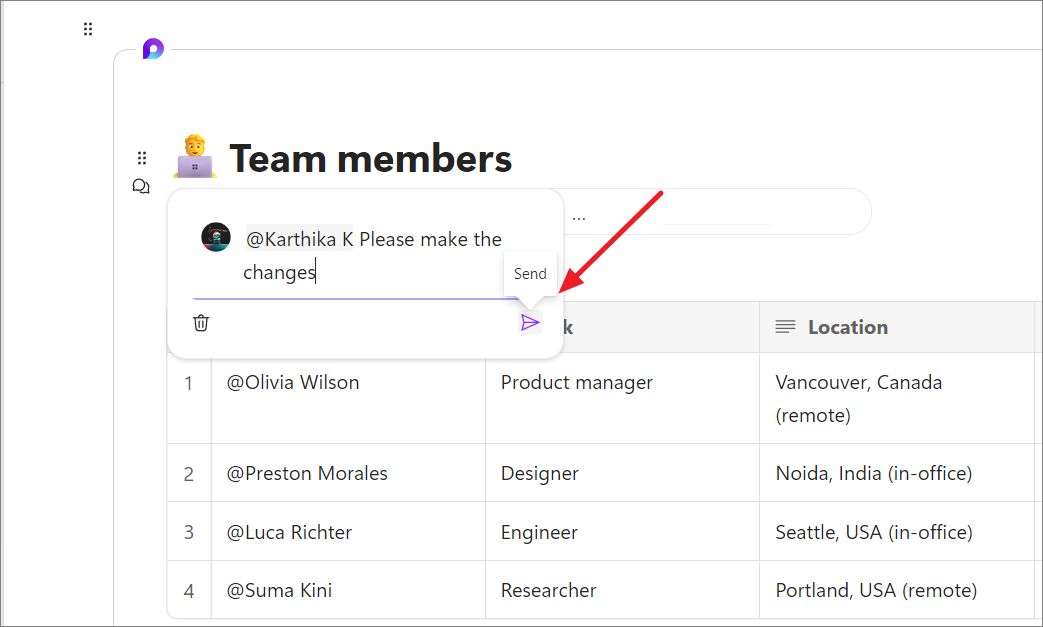Screen dimensions: 1043x627
Task: Open the Location column header
Action: (x=846, y=327)
